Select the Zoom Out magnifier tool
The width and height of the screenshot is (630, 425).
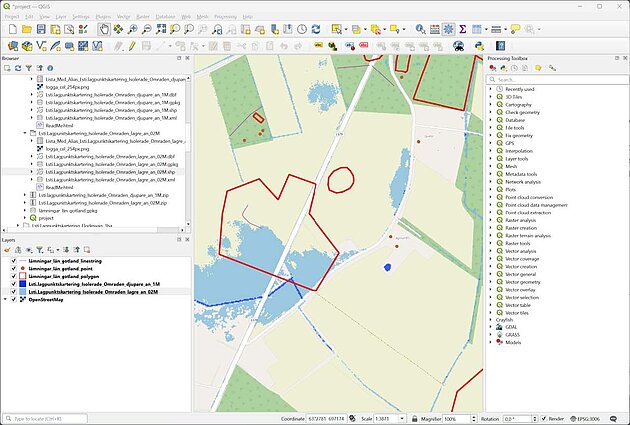pos(147,29)
